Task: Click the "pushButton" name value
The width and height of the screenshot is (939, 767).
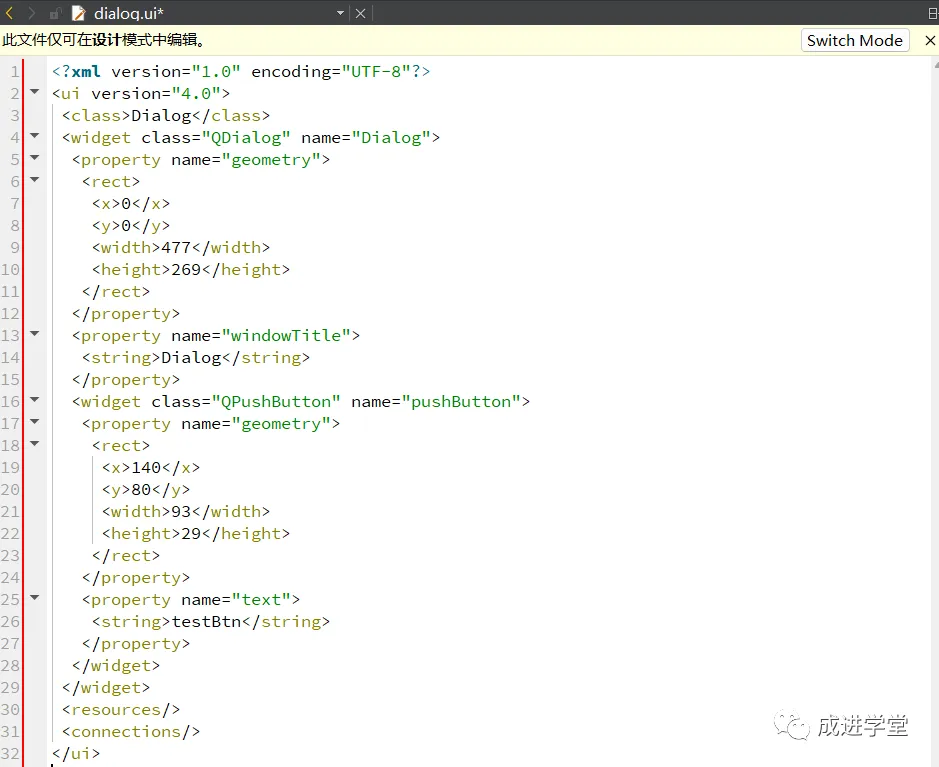Action: (461, 402)
